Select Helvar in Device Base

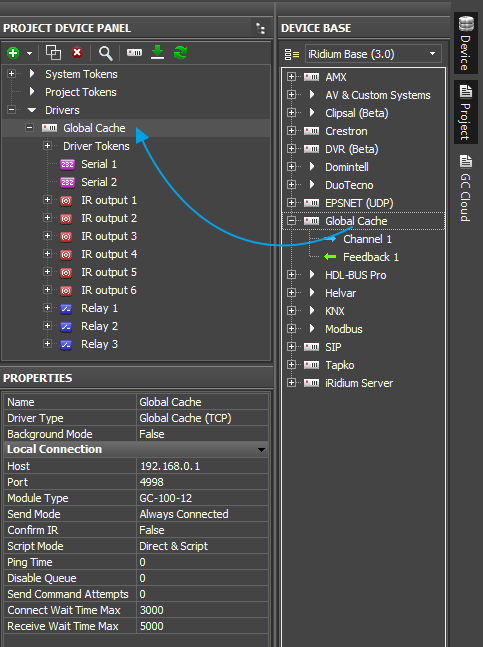click(x=340, y=293)
